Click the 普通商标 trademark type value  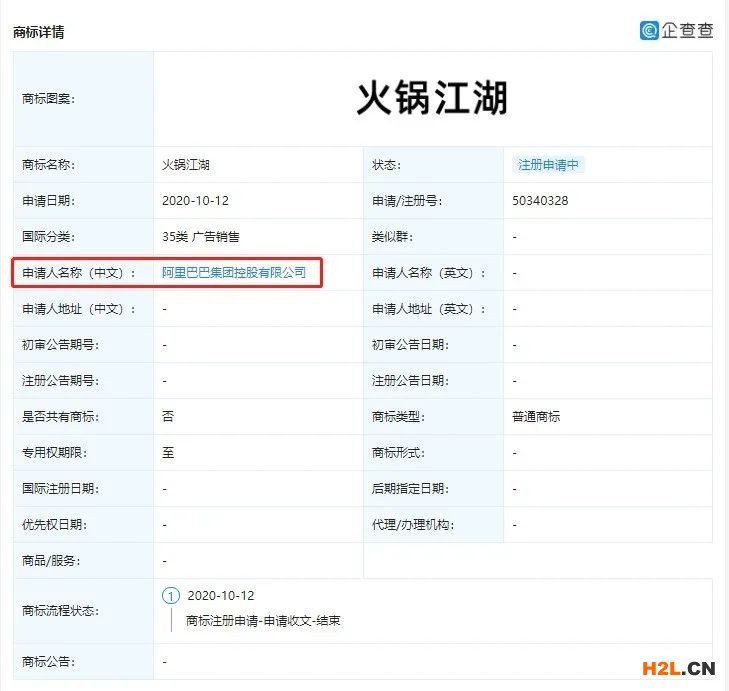[536, 416]
